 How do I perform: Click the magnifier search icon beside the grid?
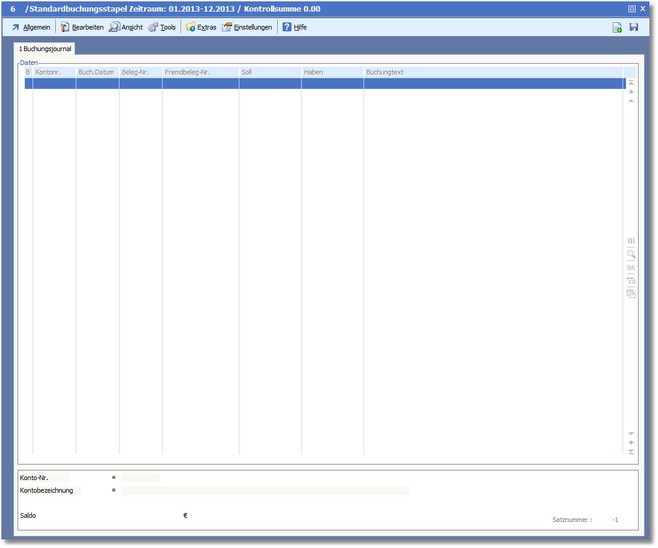(x=631, y=254)
